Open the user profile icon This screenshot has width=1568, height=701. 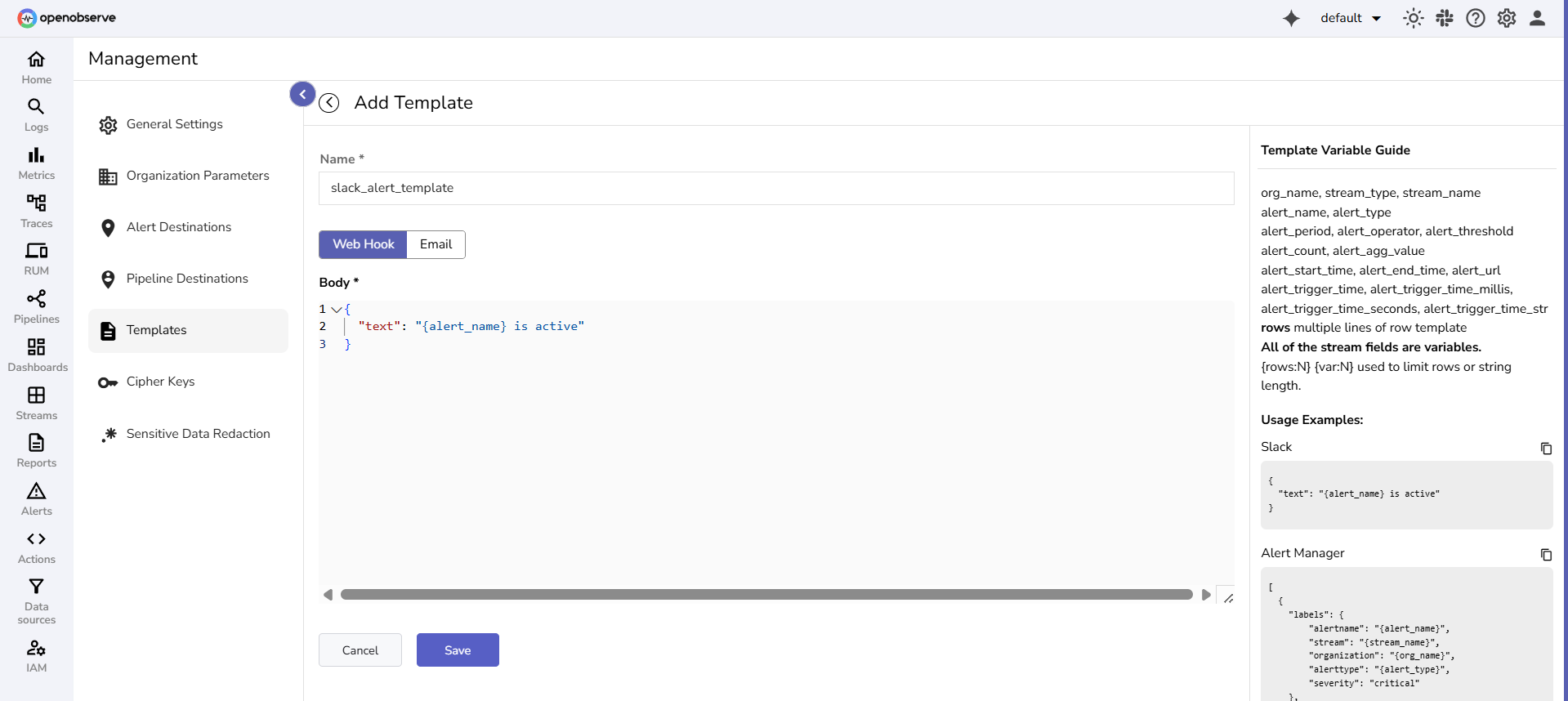pos(1537,18)
